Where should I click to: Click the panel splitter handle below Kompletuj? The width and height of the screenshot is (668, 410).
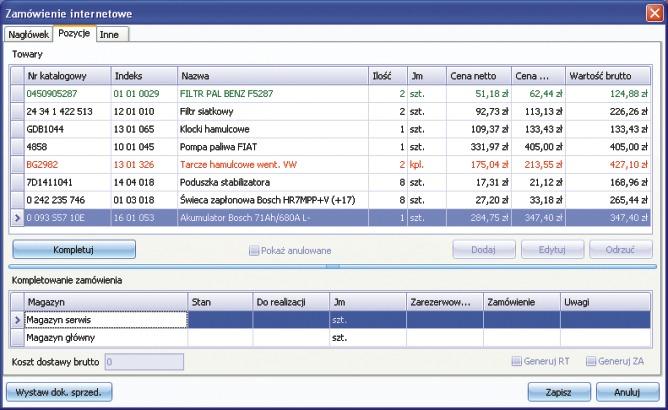(333, 266)
